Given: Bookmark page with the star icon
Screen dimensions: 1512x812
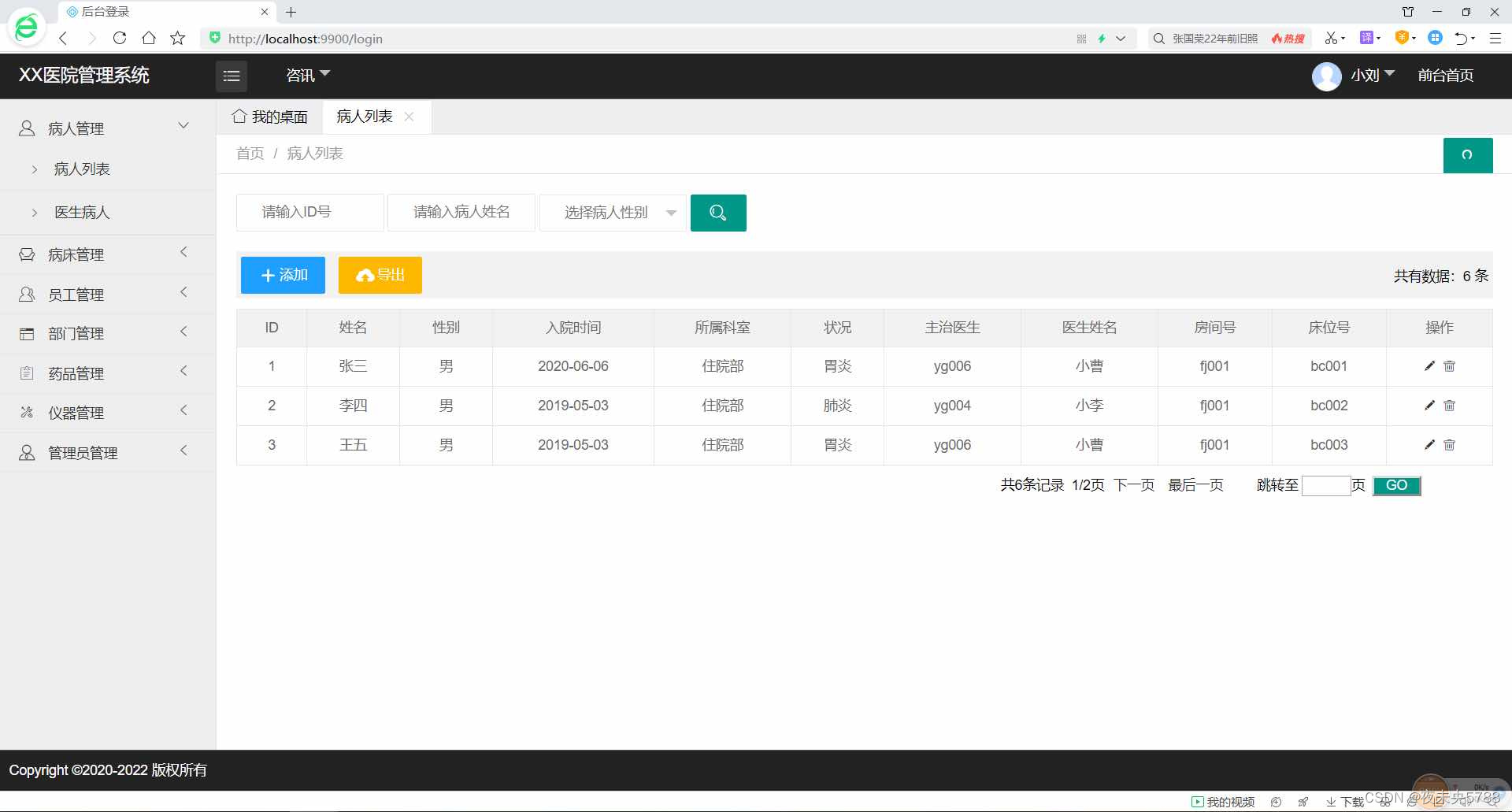Looking at the screenshot, I should [x=178, y=38].
